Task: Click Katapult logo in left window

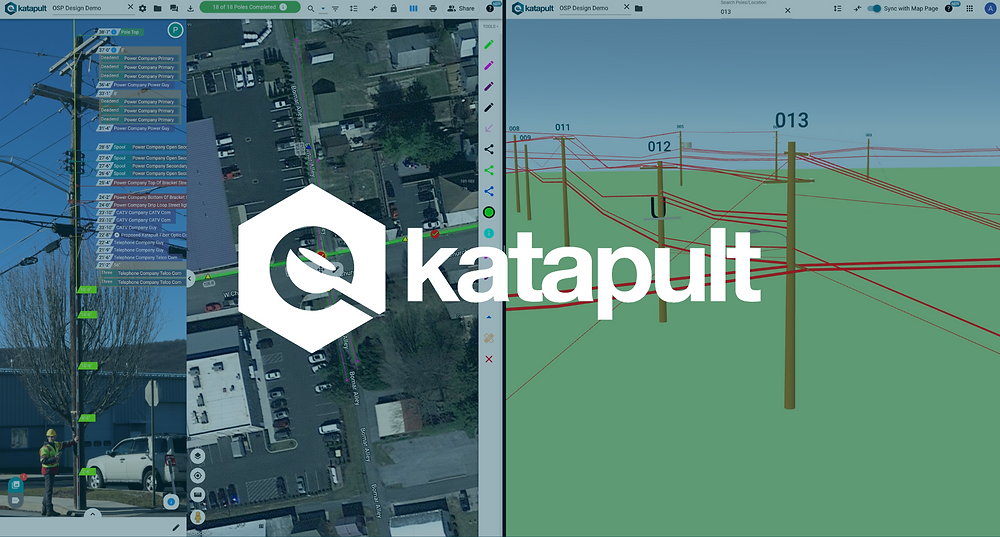Action: pyautogui.click(x=26, y=8)
